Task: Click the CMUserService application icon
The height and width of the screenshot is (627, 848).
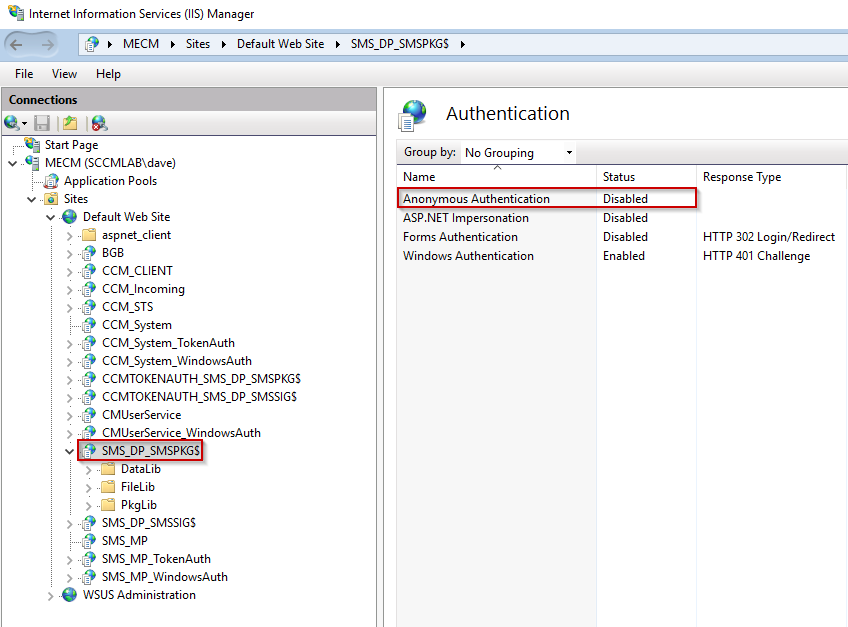Action: pyautogui.click(x=88, y=415)
